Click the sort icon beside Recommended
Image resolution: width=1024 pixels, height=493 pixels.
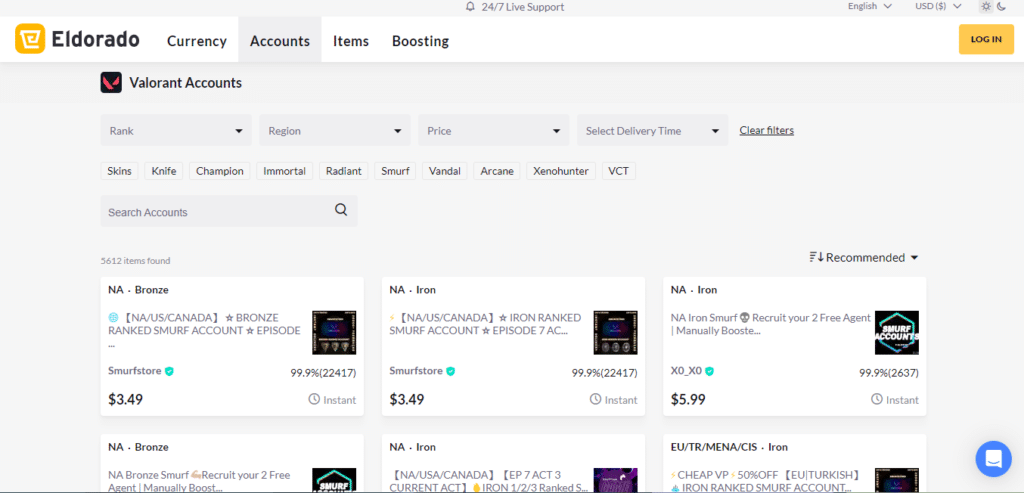(816, 257)
